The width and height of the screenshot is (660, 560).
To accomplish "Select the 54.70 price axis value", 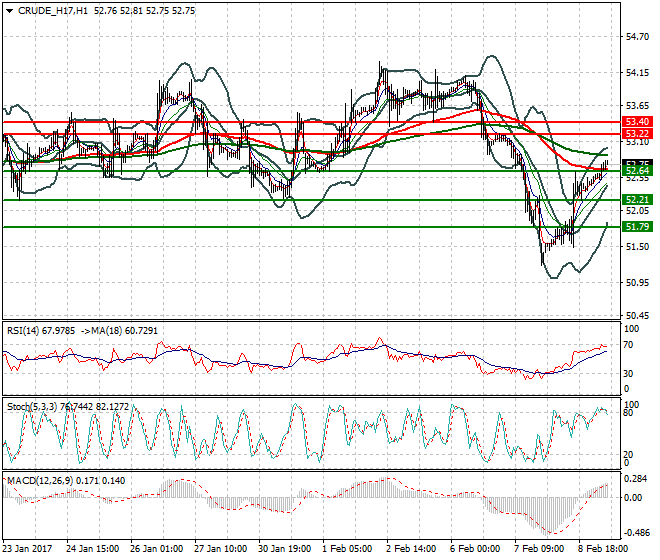I will pos(637,37).
